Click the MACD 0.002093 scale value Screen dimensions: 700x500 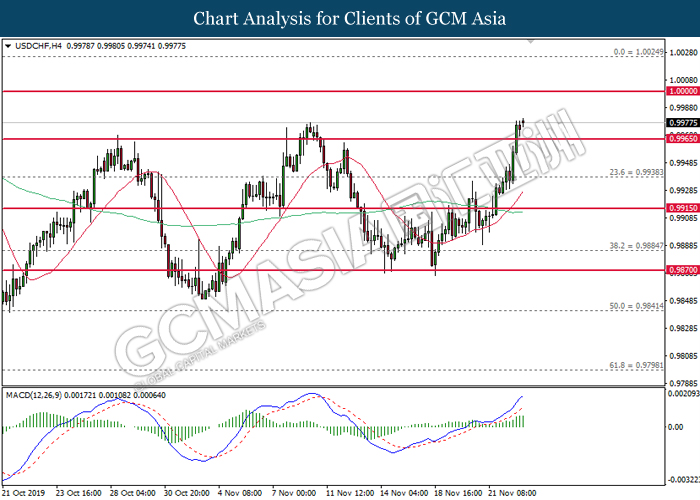[x=683, y=394]
